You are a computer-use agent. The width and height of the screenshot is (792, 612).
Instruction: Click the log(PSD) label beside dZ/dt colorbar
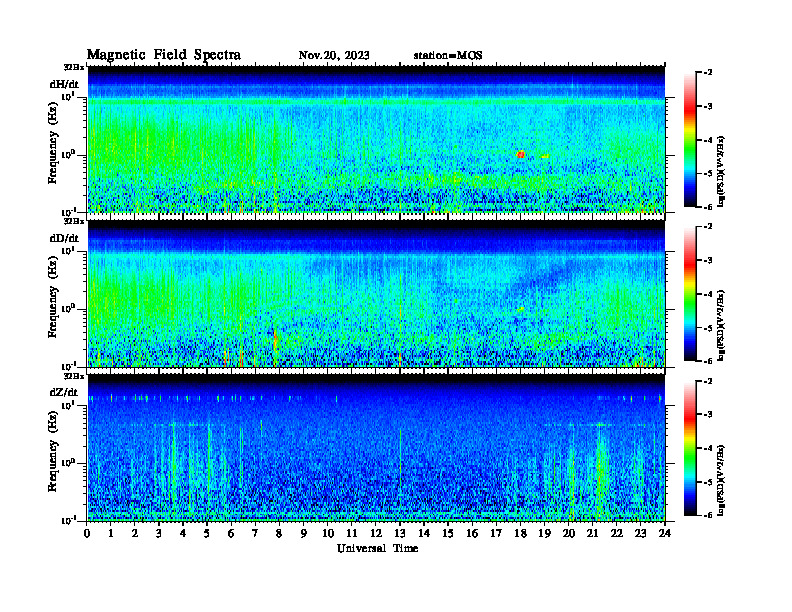pos(721,479)
